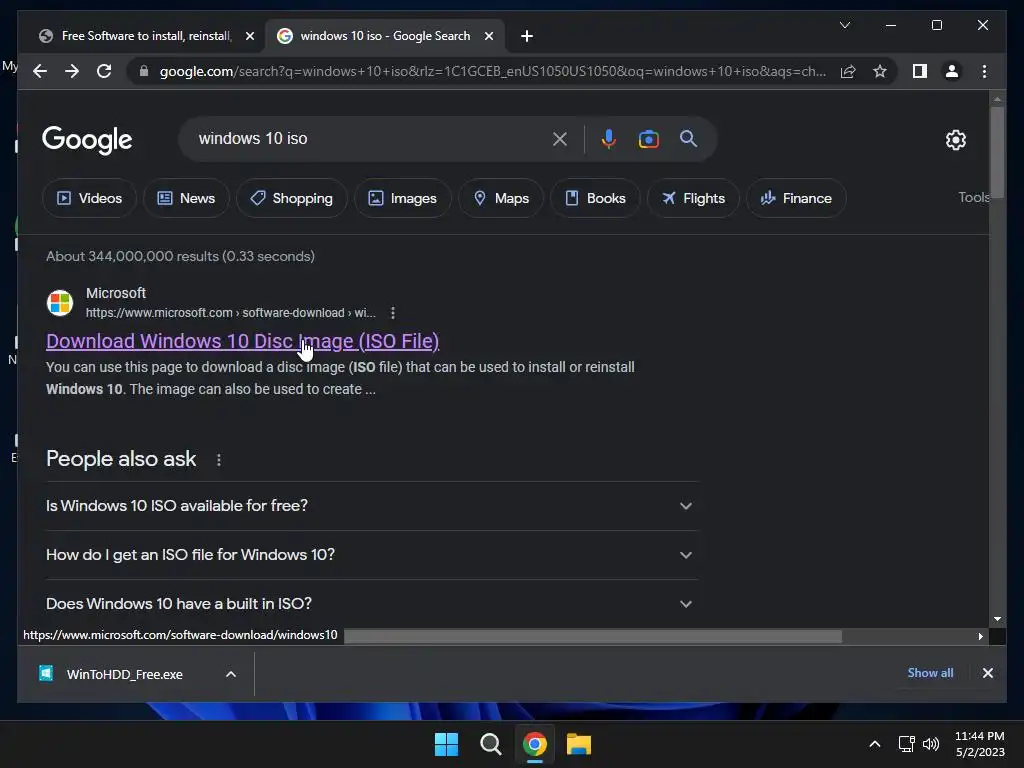Go back to previous page in Chrome
This screenshot has height=768, width=1024.
[40, 71]
